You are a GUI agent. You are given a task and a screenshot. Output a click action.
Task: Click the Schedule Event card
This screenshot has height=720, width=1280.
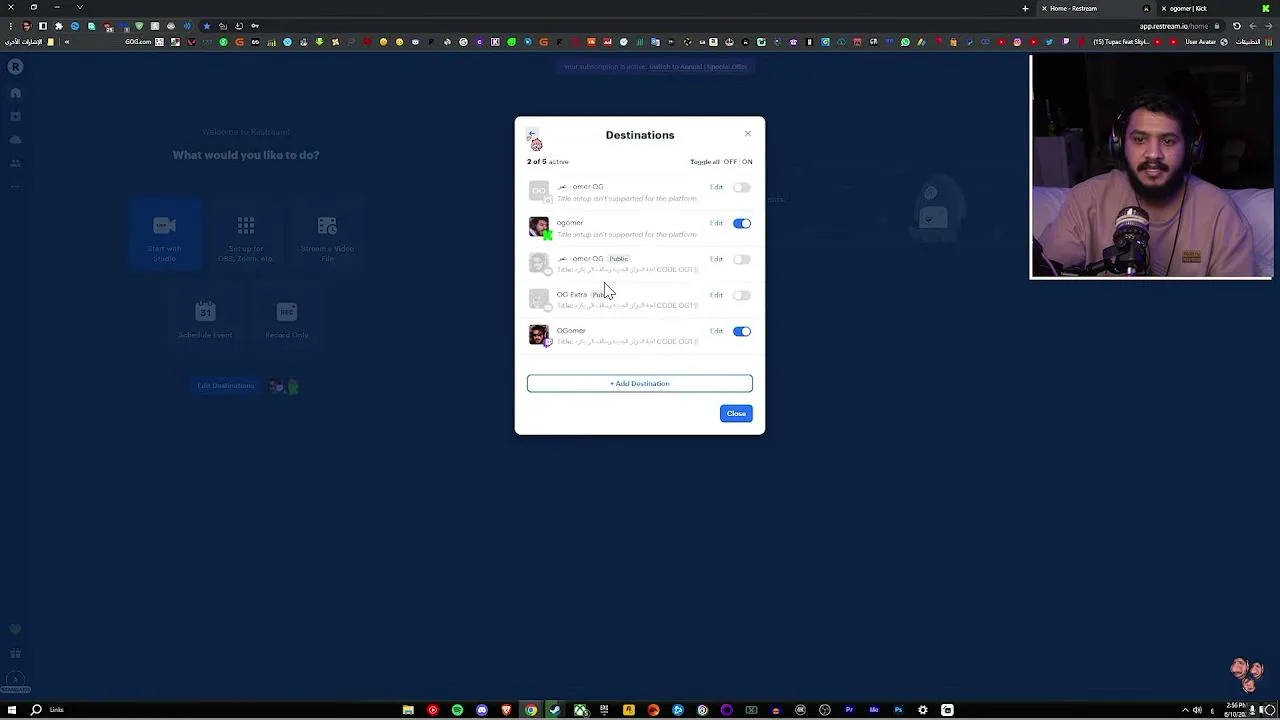[205, 318]
